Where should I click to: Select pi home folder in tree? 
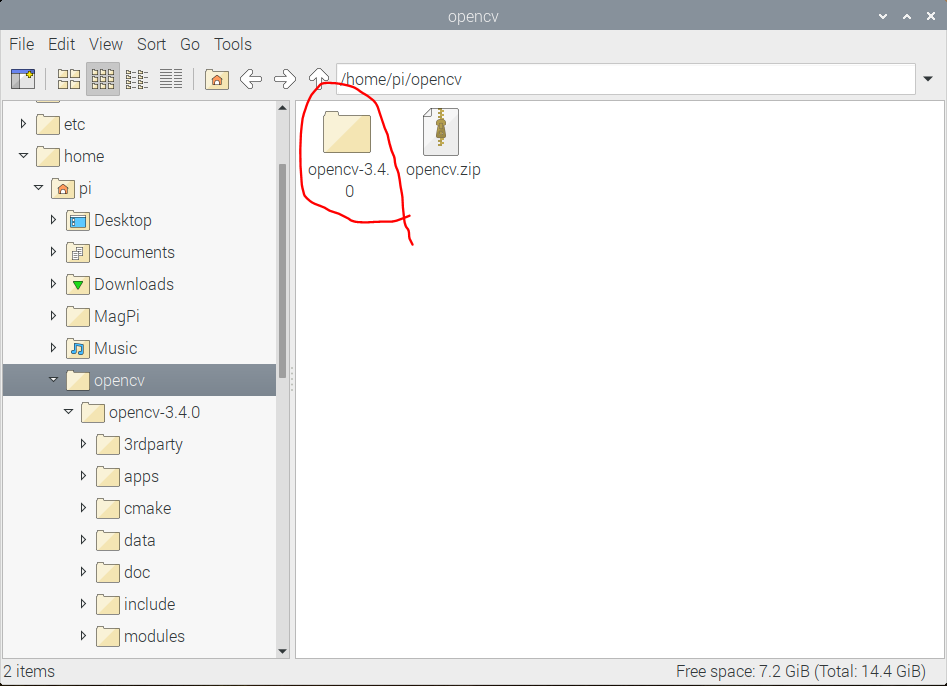coord(85,188)
